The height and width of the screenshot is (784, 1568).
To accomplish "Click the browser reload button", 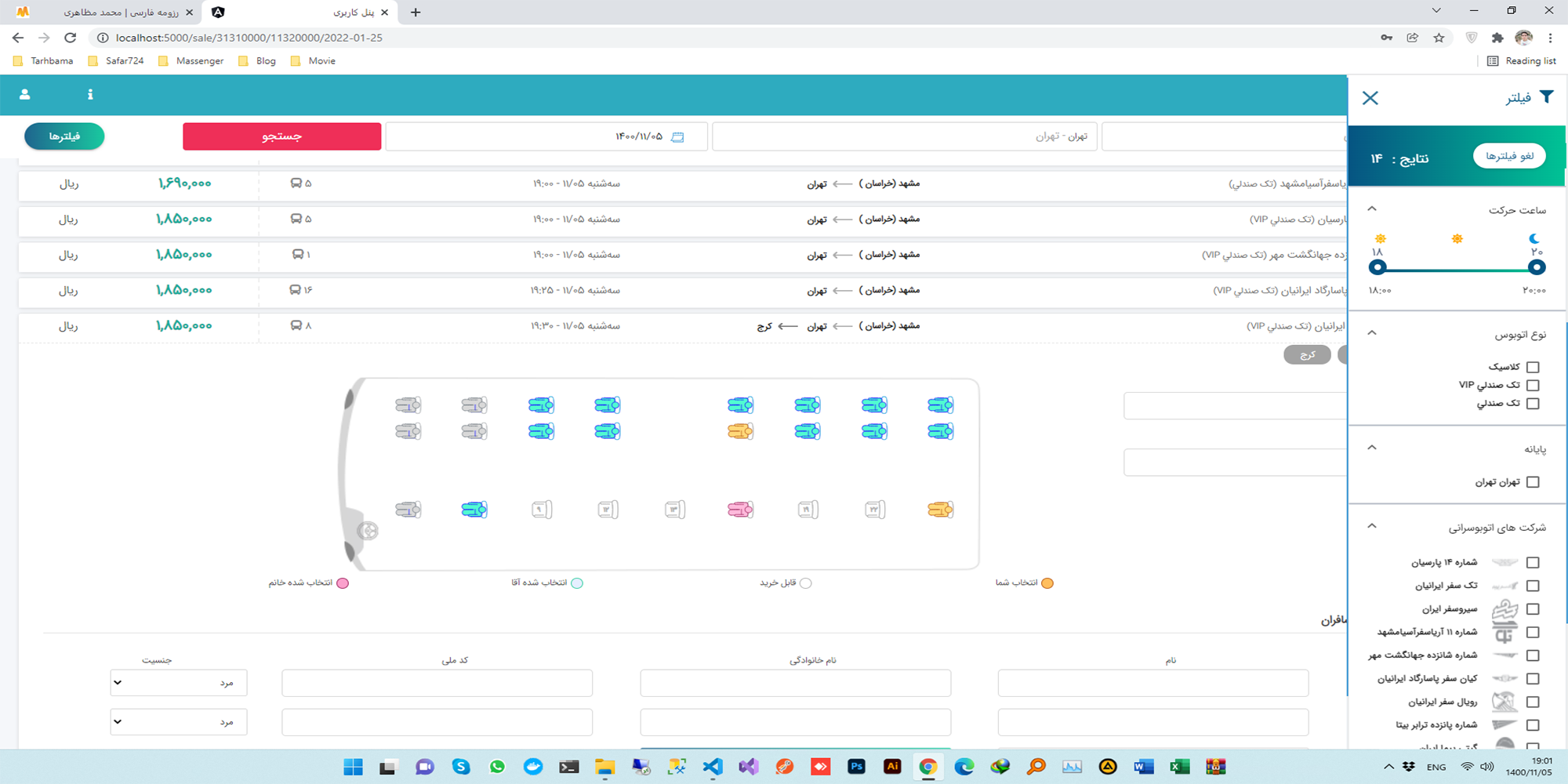I will pos(71,38).
